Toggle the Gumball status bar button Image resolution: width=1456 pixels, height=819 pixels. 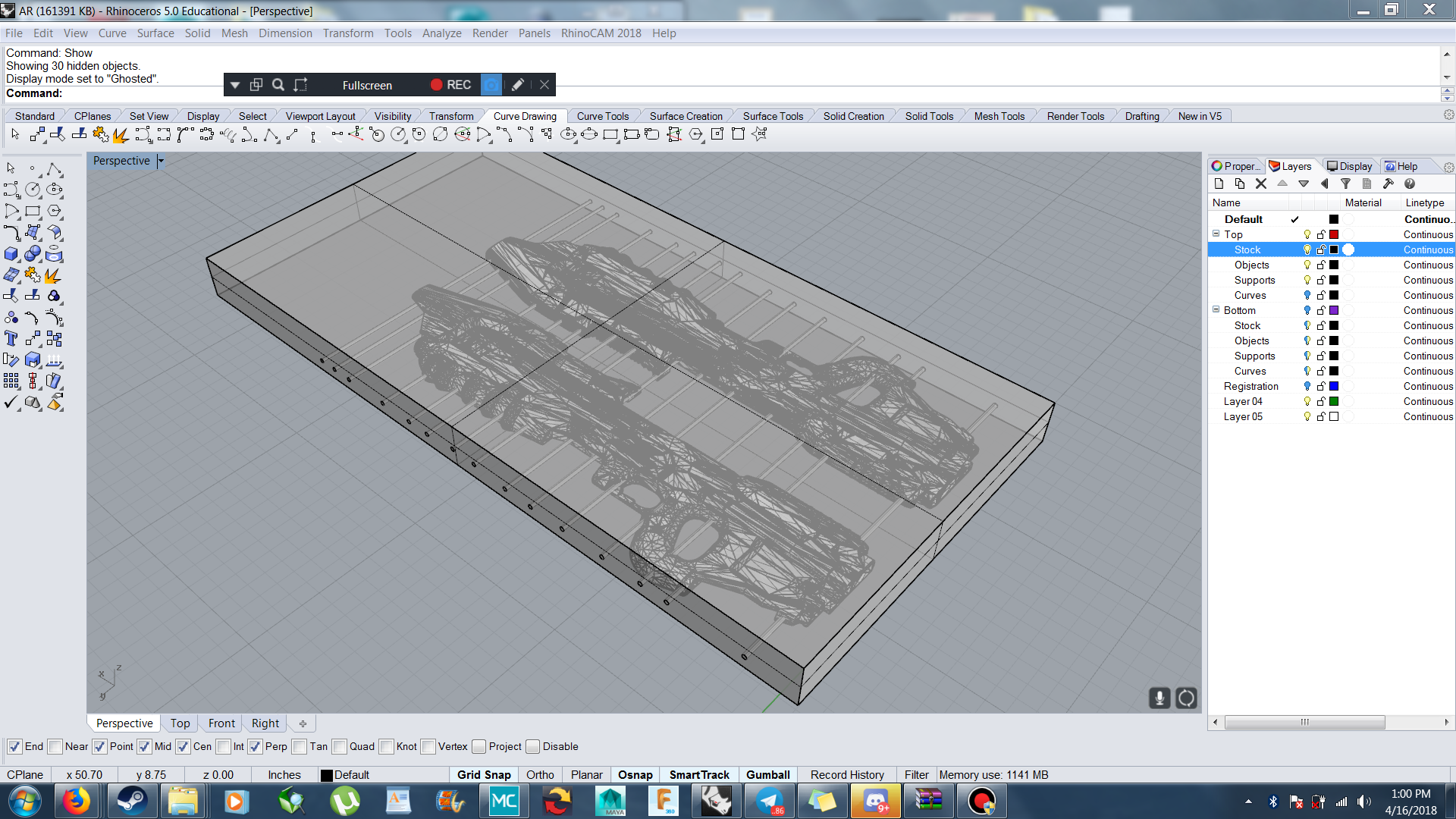click(x=767, y=775)
